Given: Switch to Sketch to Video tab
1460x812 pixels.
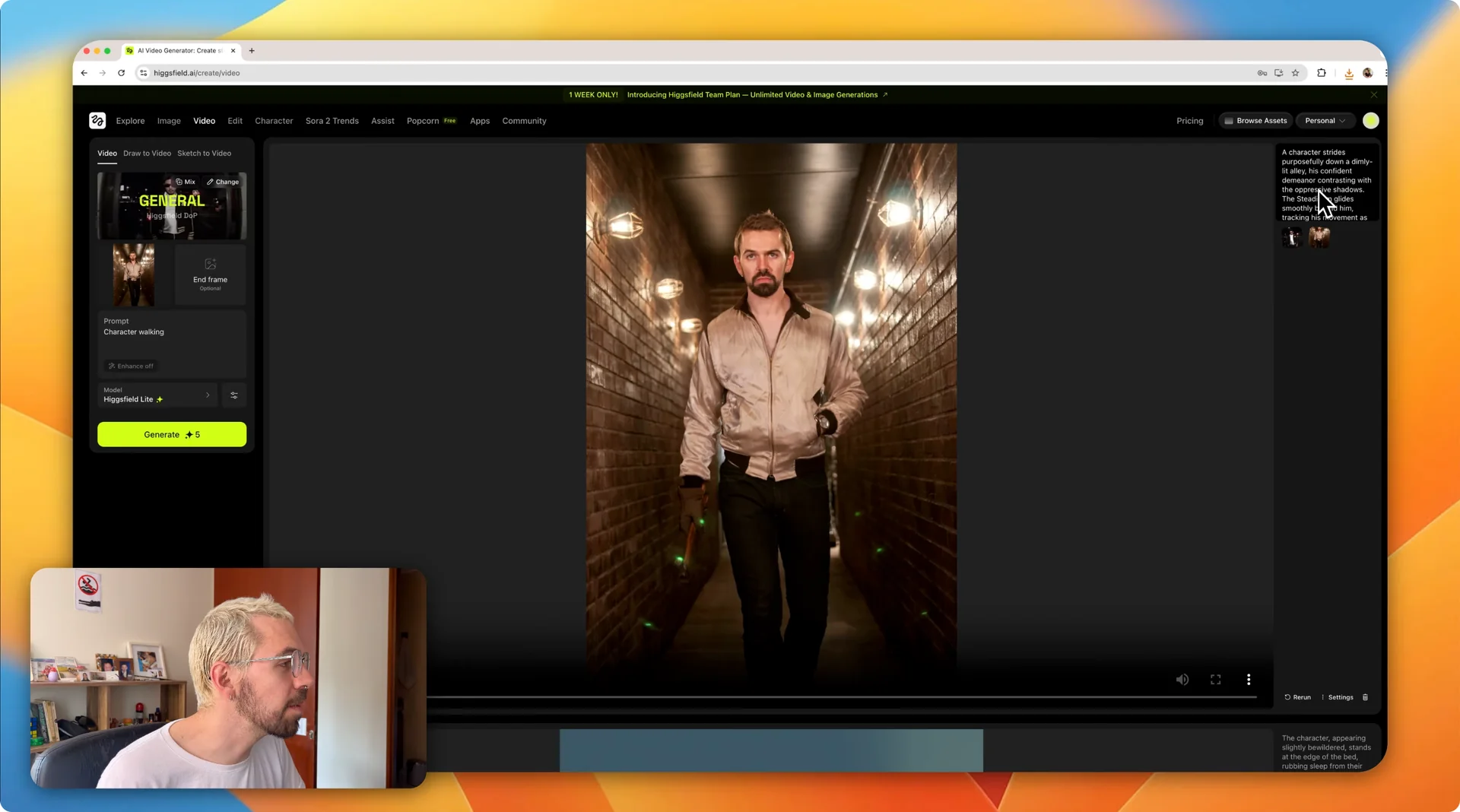Looking at the screenshot, I should click(x=204, y=154).
